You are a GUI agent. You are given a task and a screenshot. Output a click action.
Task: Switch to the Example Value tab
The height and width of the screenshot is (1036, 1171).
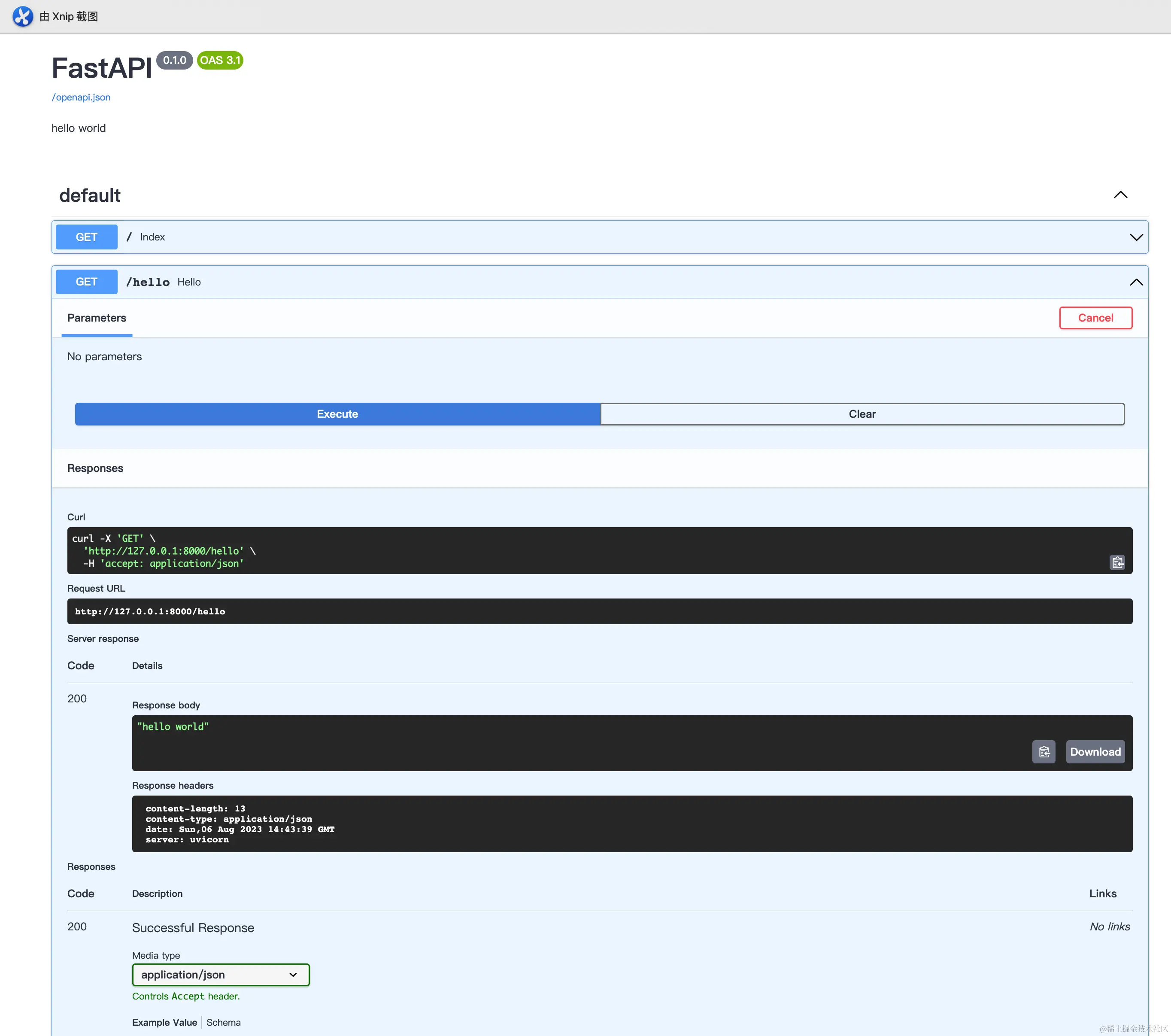(x=164, y=1022)
